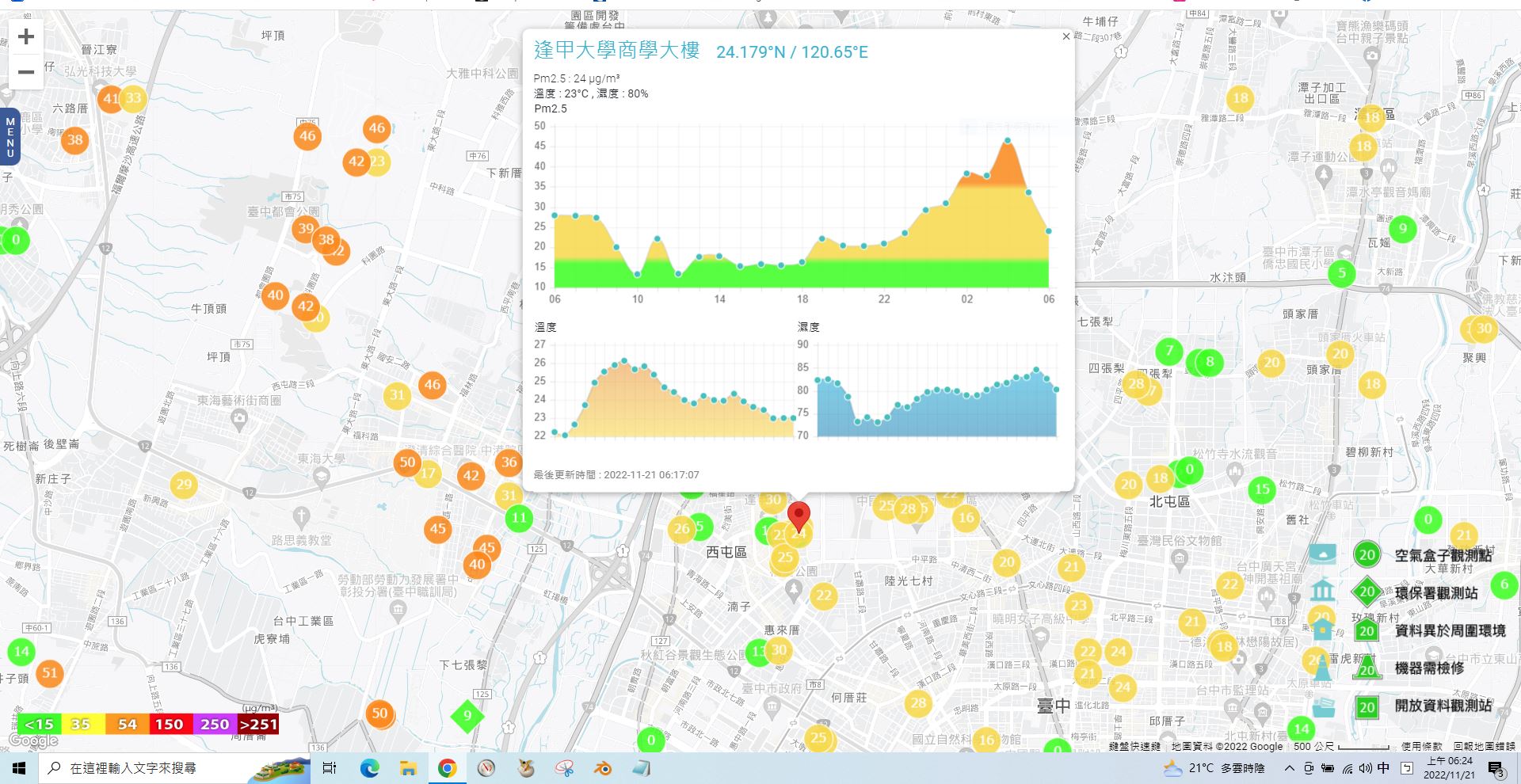Open Task View from the taskbar
1521x784 pixels.
(330, 768)
